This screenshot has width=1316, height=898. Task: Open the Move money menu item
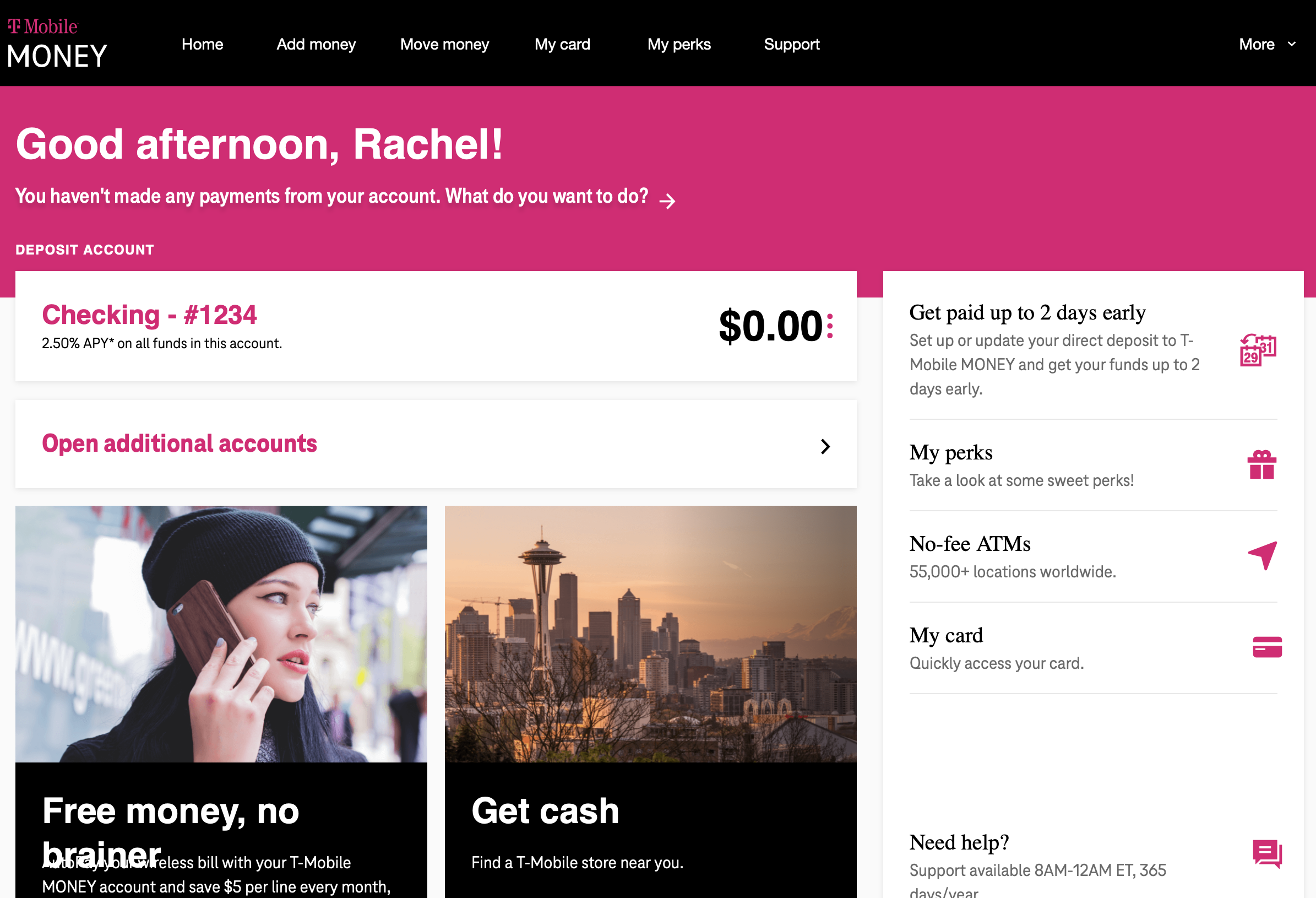[444, 44]
